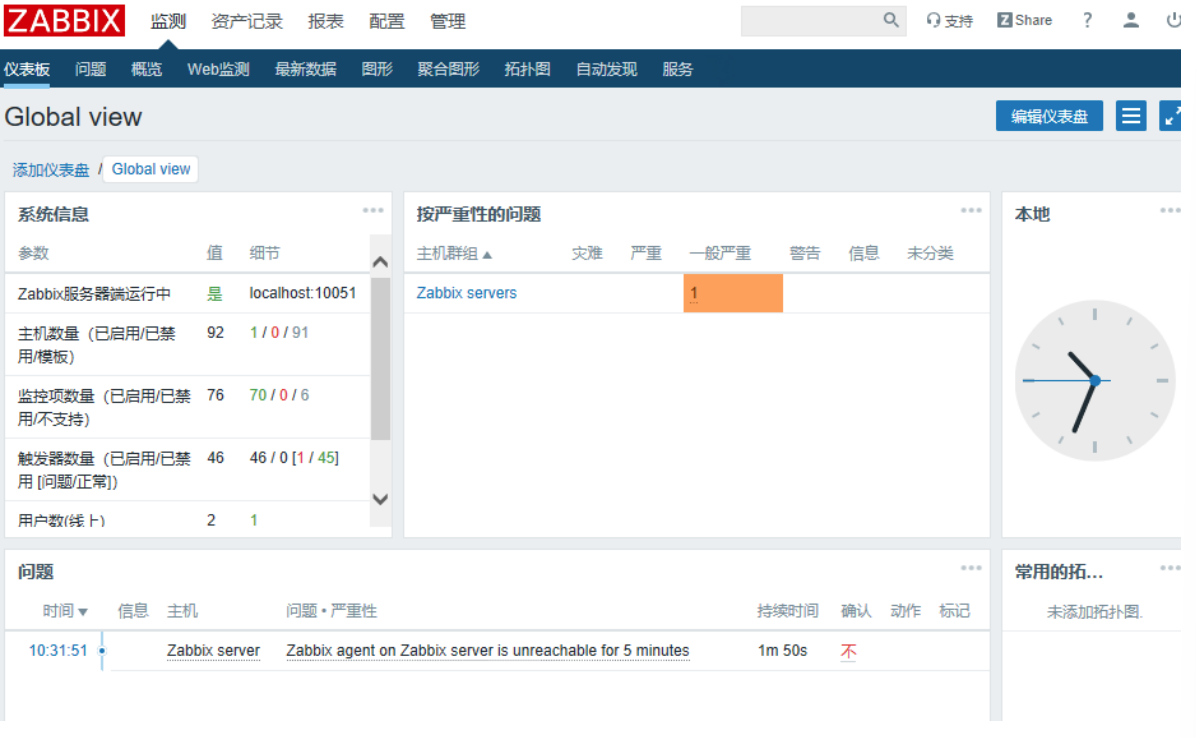Click the analog clock face
The height and width of the screenshot is (738, 1196).
(1095, 380)
